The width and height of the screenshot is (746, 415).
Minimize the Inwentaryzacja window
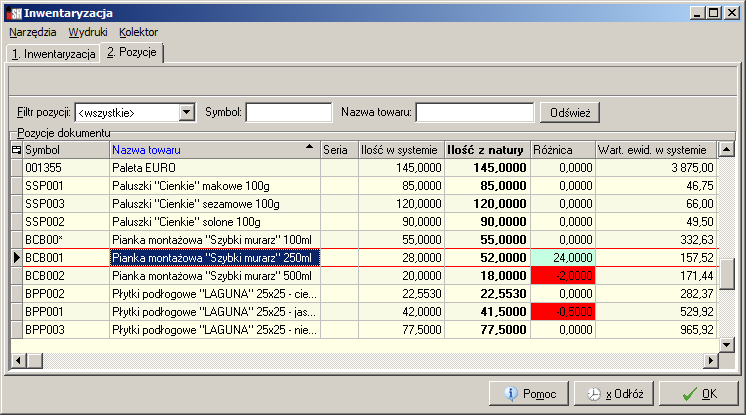click(x=697, y=13)
